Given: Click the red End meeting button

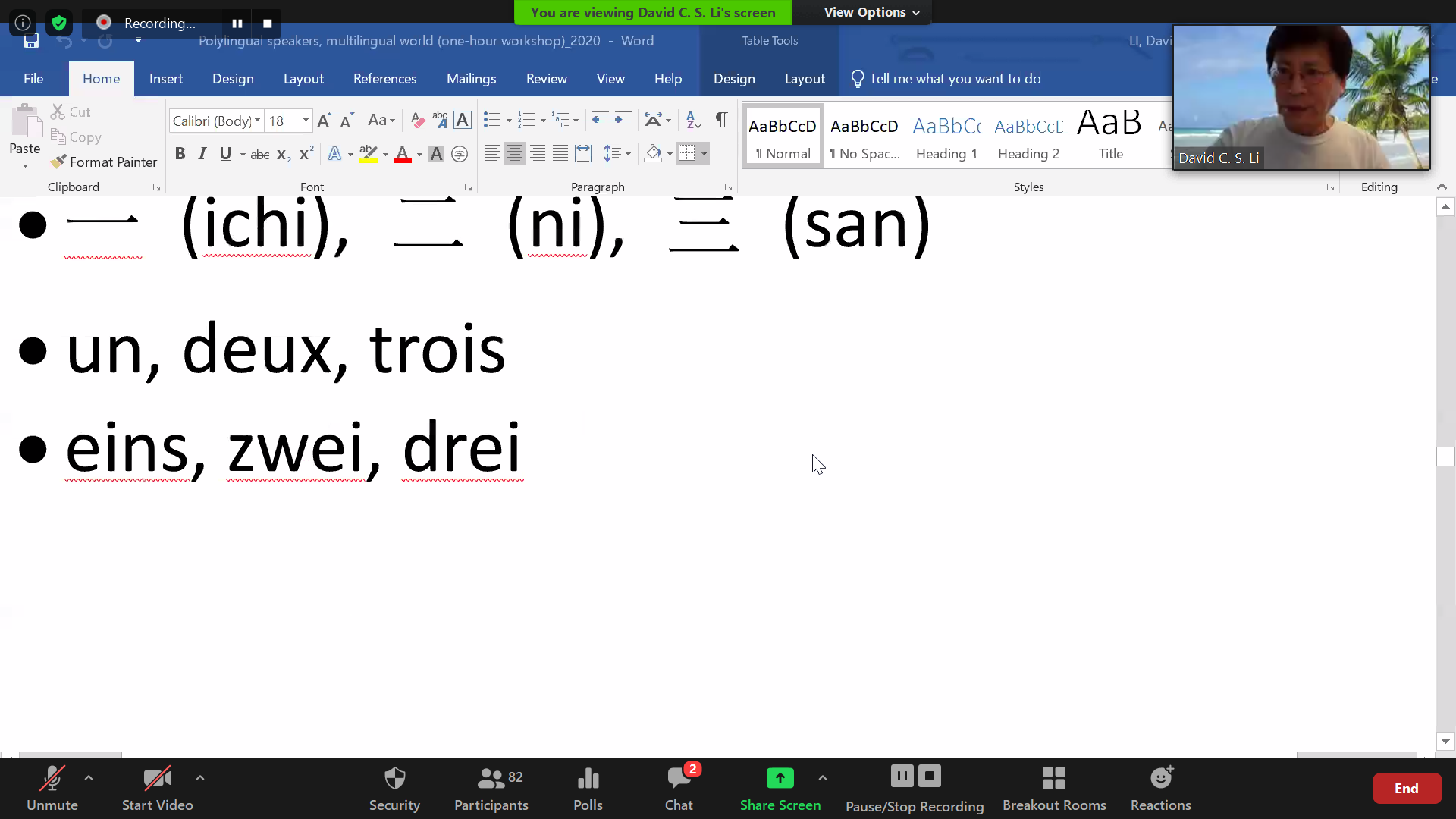Looking at the screenshot, I should [1406, 788].
